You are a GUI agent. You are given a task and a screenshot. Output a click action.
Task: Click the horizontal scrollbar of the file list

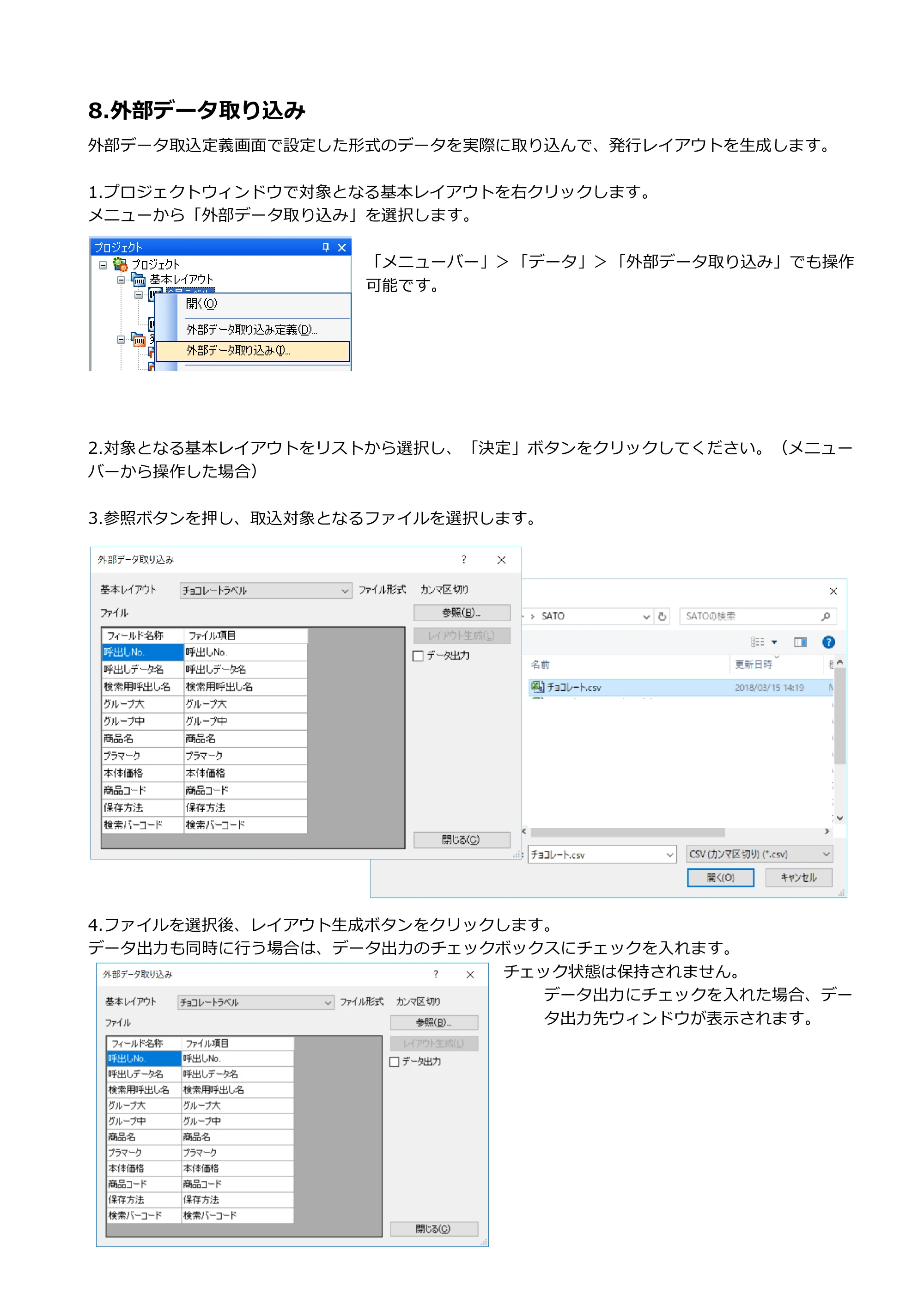click(627, 832)
